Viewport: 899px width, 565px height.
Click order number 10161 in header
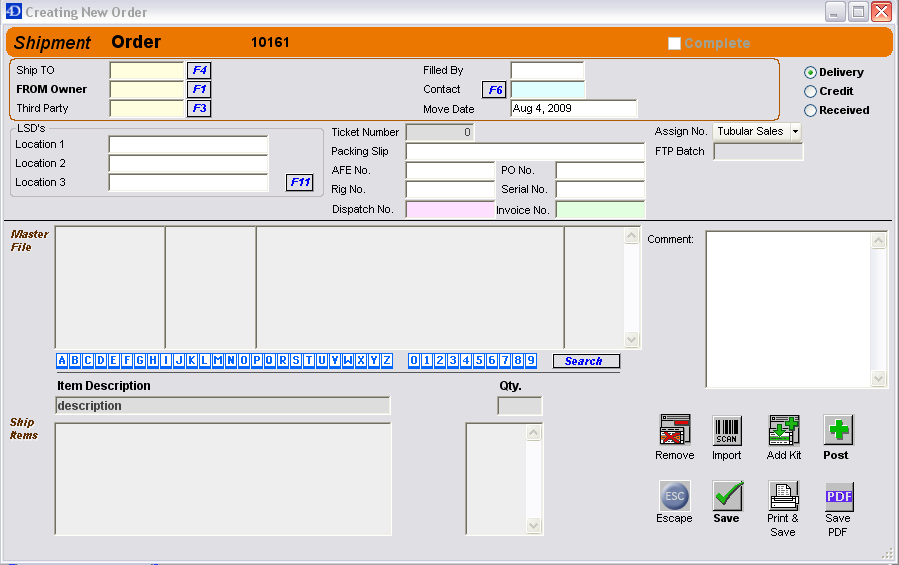pos(270,42)
